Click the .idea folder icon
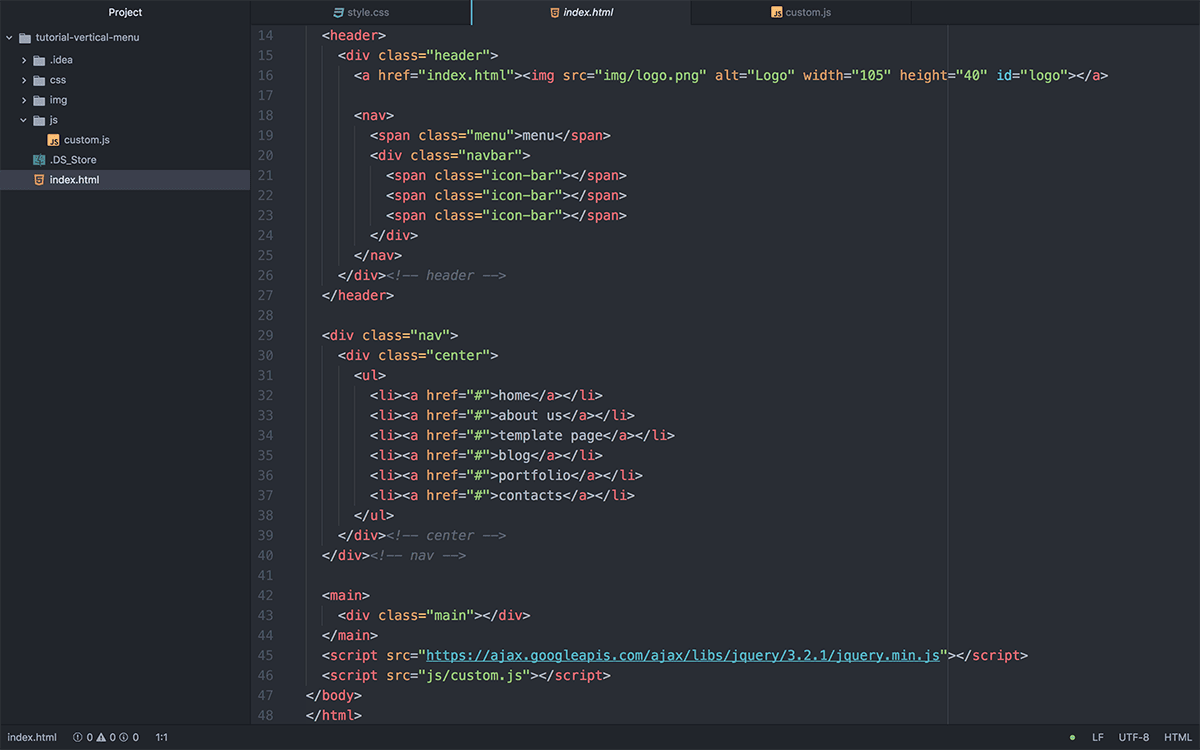This screenshot has height=750, width=1200. [x=39, y=60]
